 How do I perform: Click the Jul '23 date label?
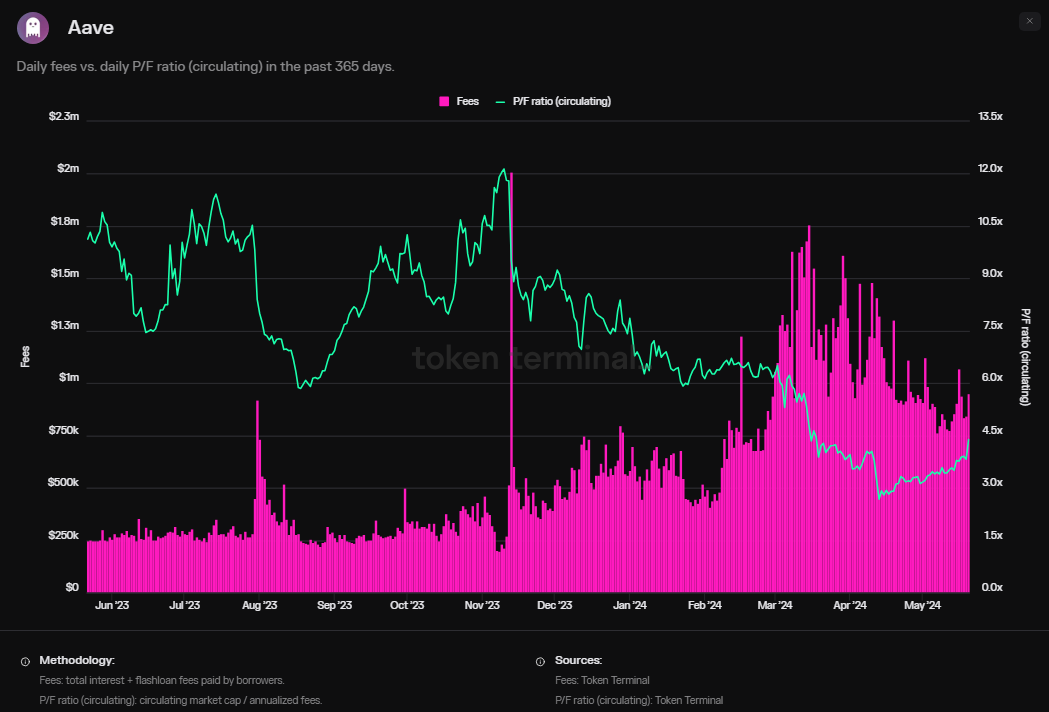(185, 606)
